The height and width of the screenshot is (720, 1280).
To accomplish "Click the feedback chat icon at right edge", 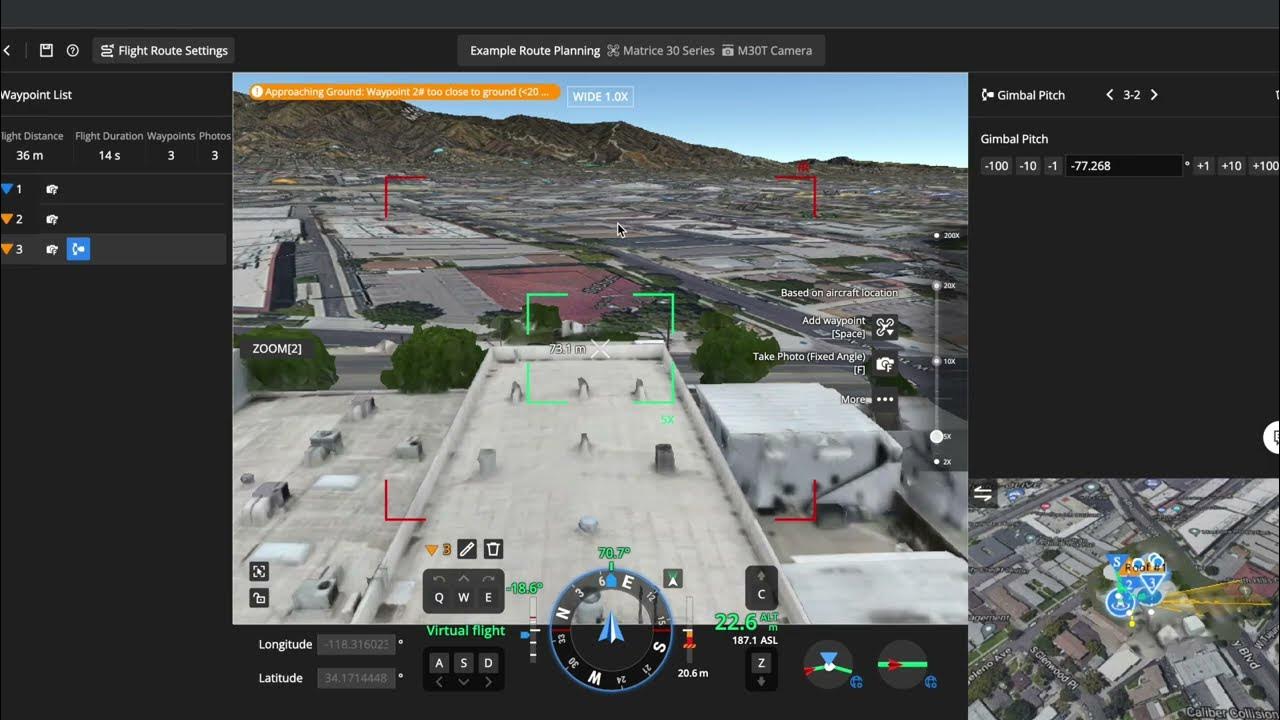I will click(x=1273, y=437).
